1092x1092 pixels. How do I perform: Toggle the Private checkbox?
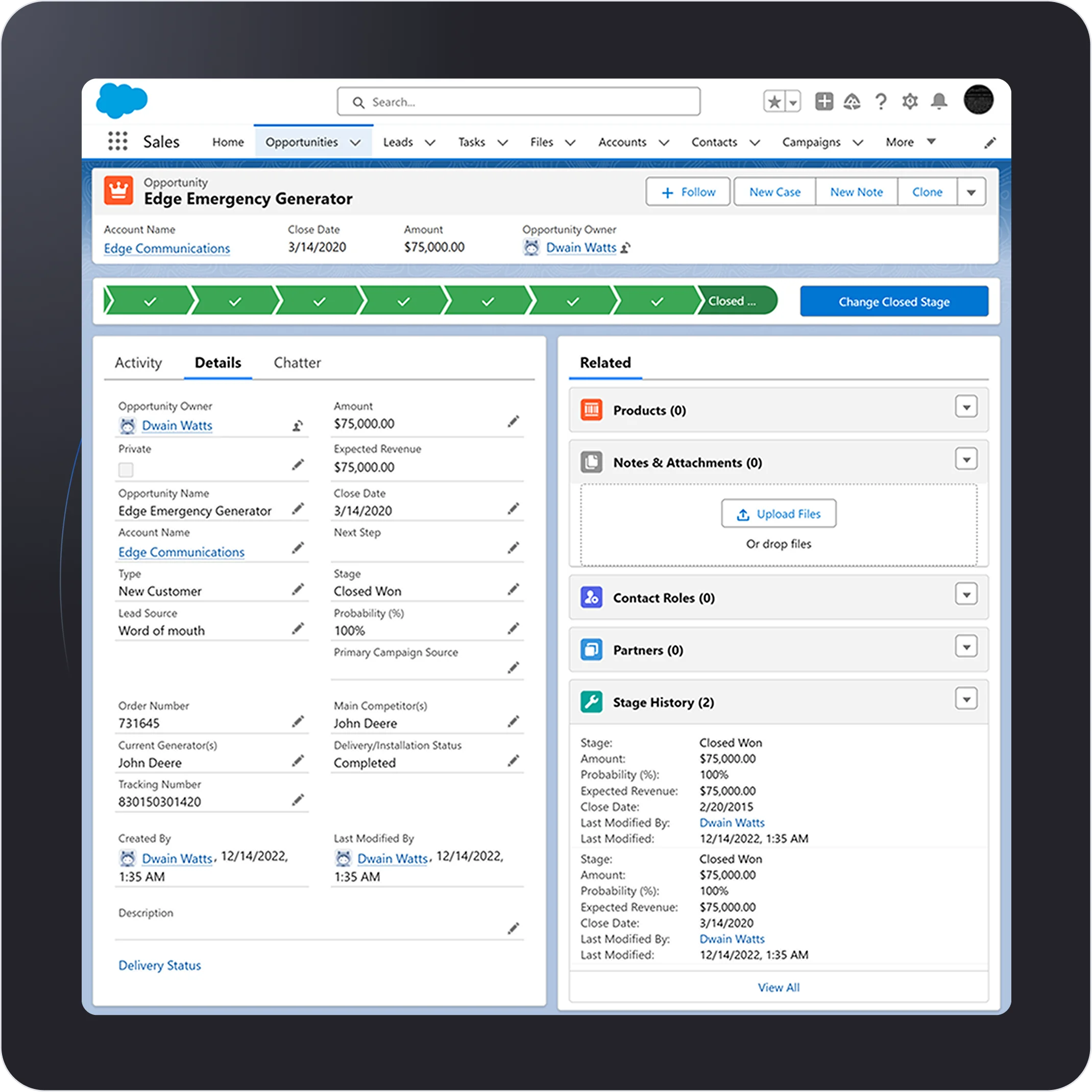pos(126,470)
